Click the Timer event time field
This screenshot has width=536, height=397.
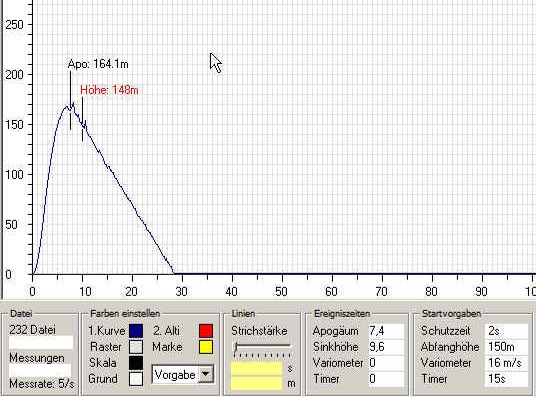coord(386,379)
